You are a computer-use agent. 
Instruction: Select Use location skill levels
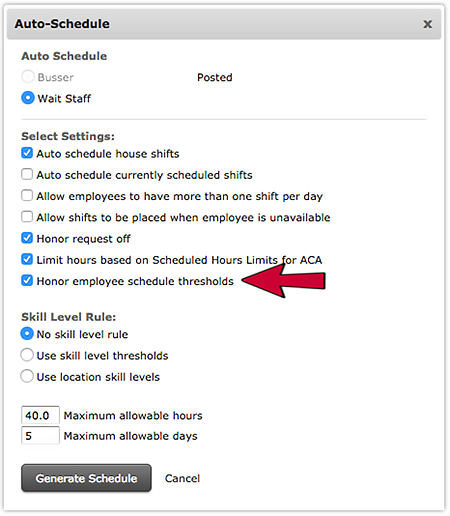click(x=27, y=376)
